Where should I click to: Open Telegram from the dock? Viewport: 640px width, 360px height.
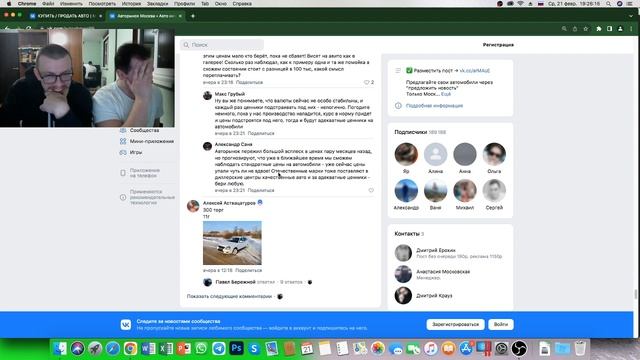(219, 348)
